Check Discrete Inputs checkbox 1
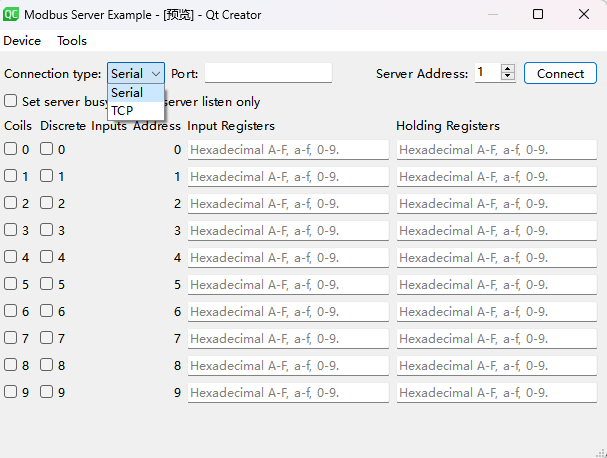Viewport: 607px width, 458px height. click(46, 176)
